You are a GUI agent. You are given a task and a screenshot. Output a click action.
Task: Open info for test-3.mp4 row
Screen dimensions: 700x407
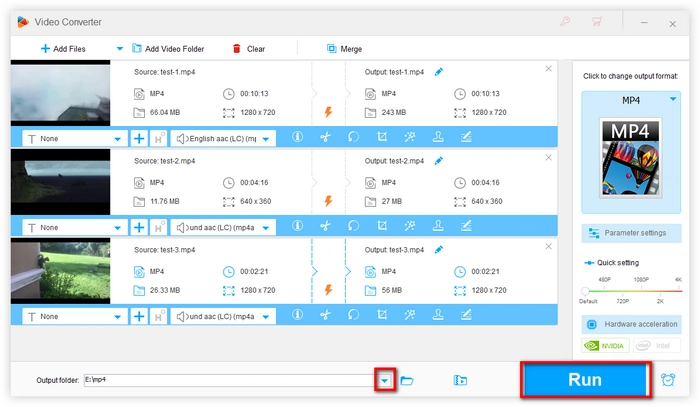pos(297,315)
